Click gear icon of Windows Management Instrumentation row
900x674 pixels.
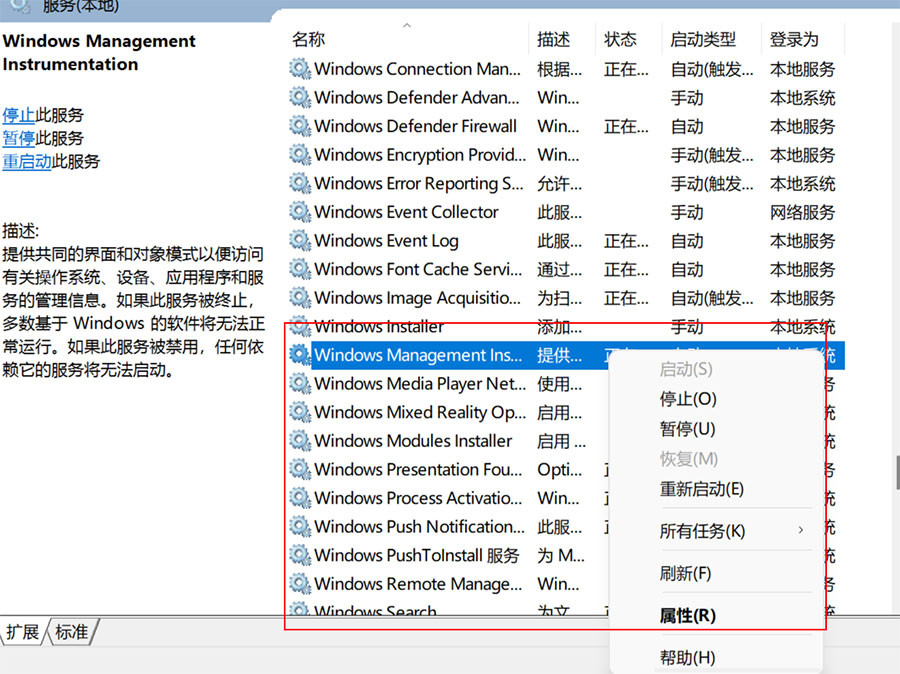pyautogui.click(x=300, y=355)
